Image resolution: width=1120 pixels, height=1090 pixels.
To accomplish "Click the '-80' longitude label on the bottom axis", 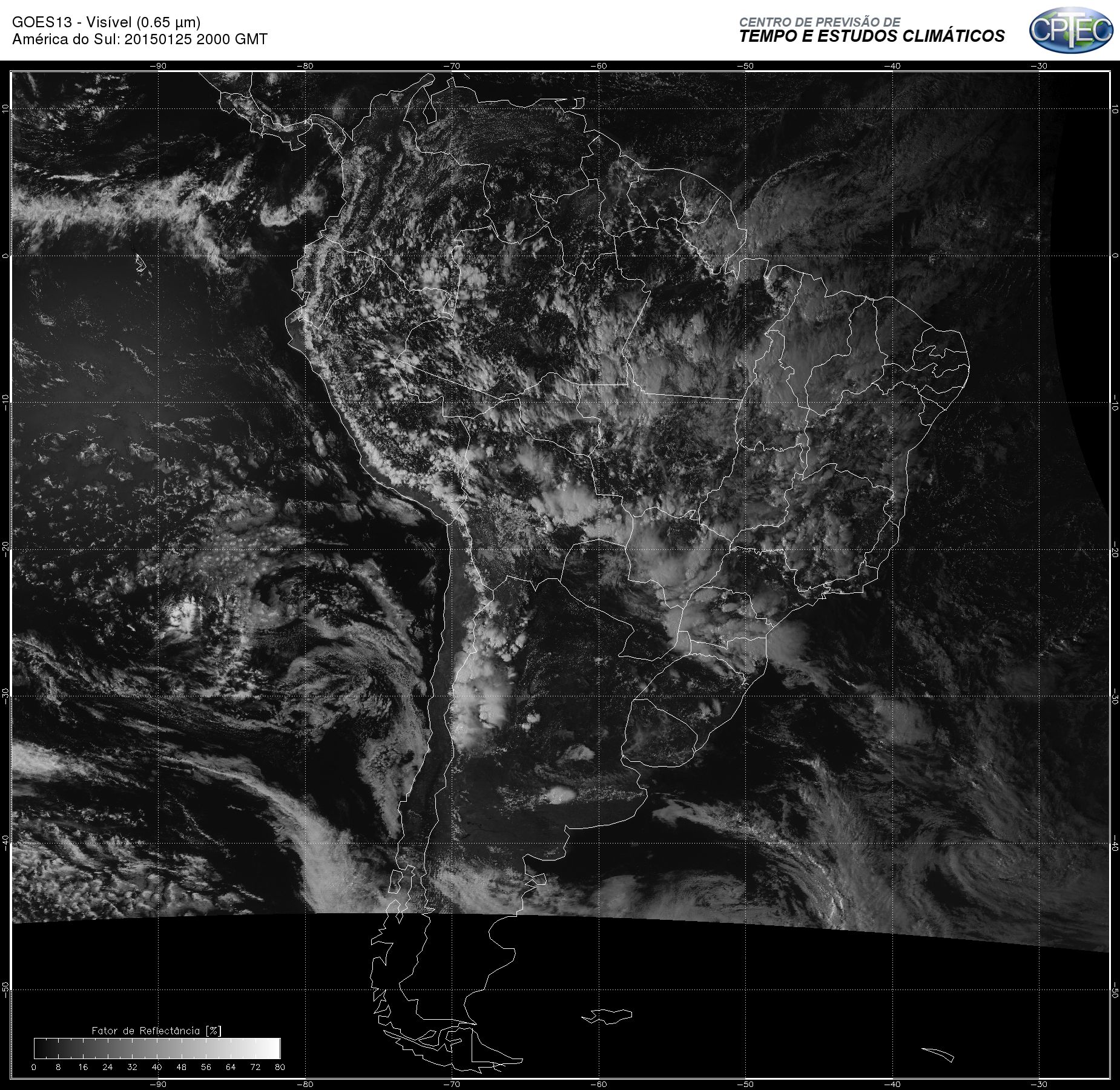I will pyautogui.click(x=305, y=1084).
